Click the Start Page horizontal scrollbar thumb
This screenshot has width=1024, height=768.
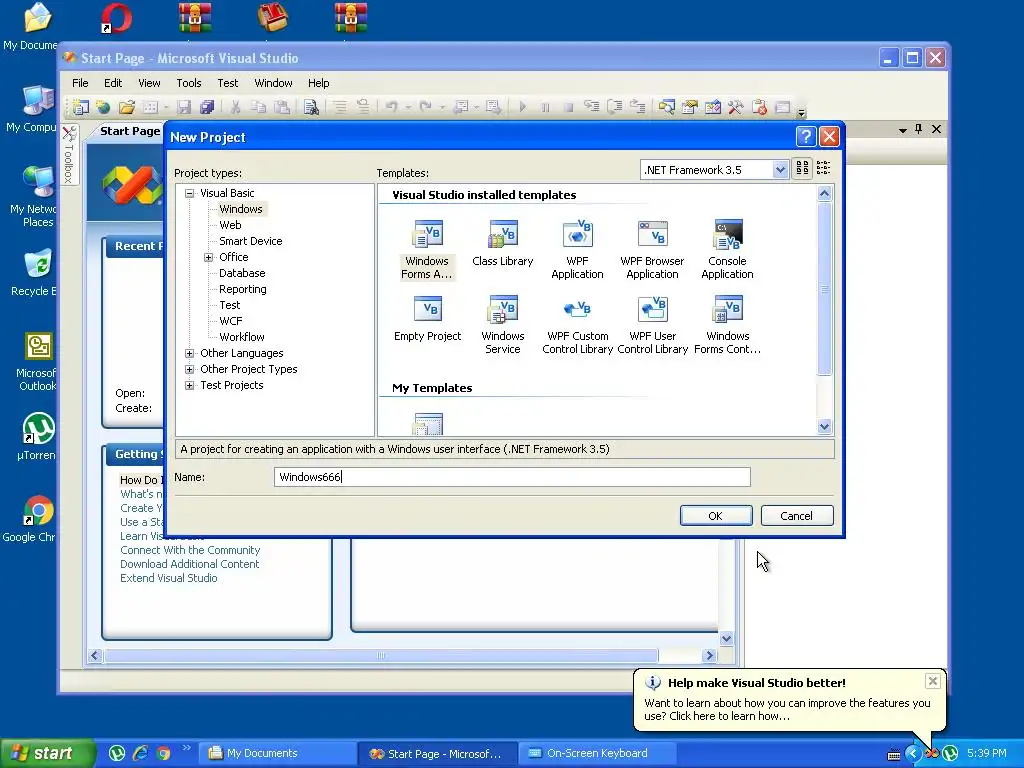point(381,655)
